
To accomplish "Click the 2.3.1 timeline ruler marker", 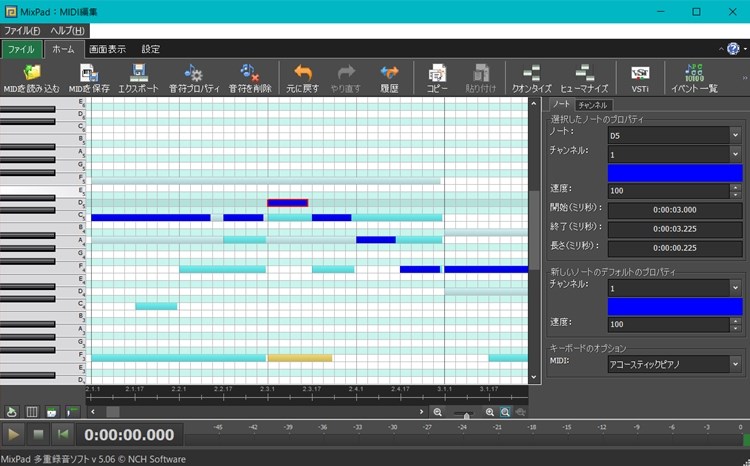I will coord(267,389).
